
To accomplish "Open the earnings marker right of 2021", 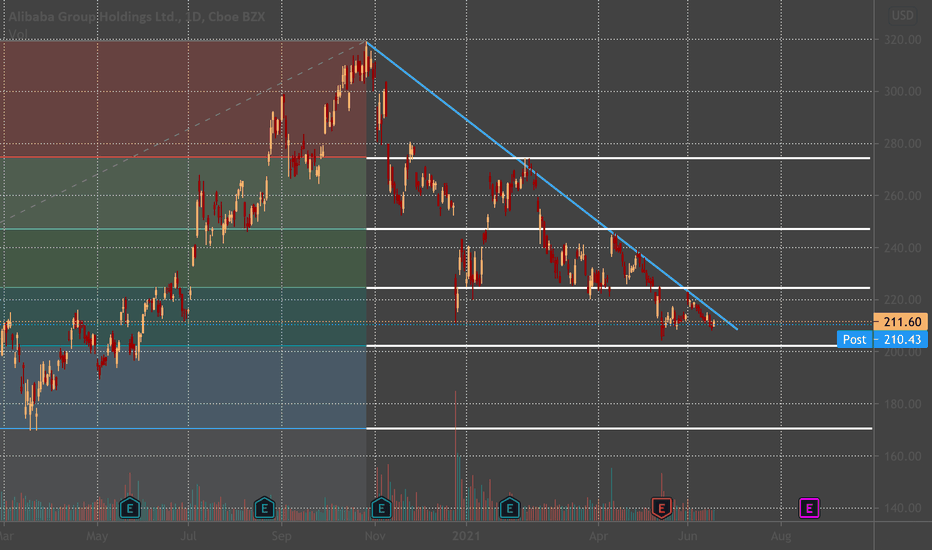I will 509,508.
